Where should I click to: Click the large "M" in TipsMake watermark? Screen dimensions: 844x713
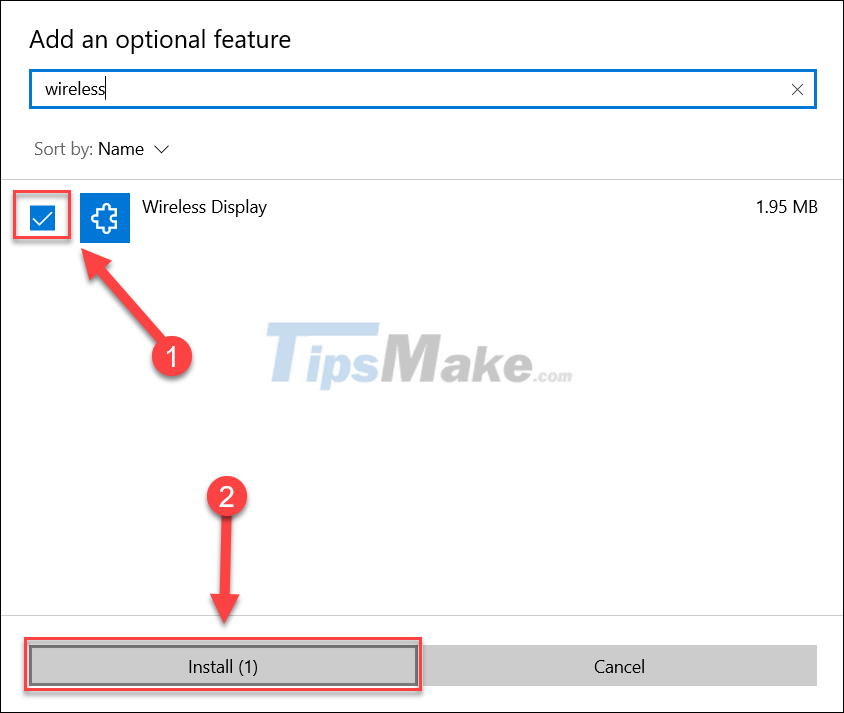411,357
